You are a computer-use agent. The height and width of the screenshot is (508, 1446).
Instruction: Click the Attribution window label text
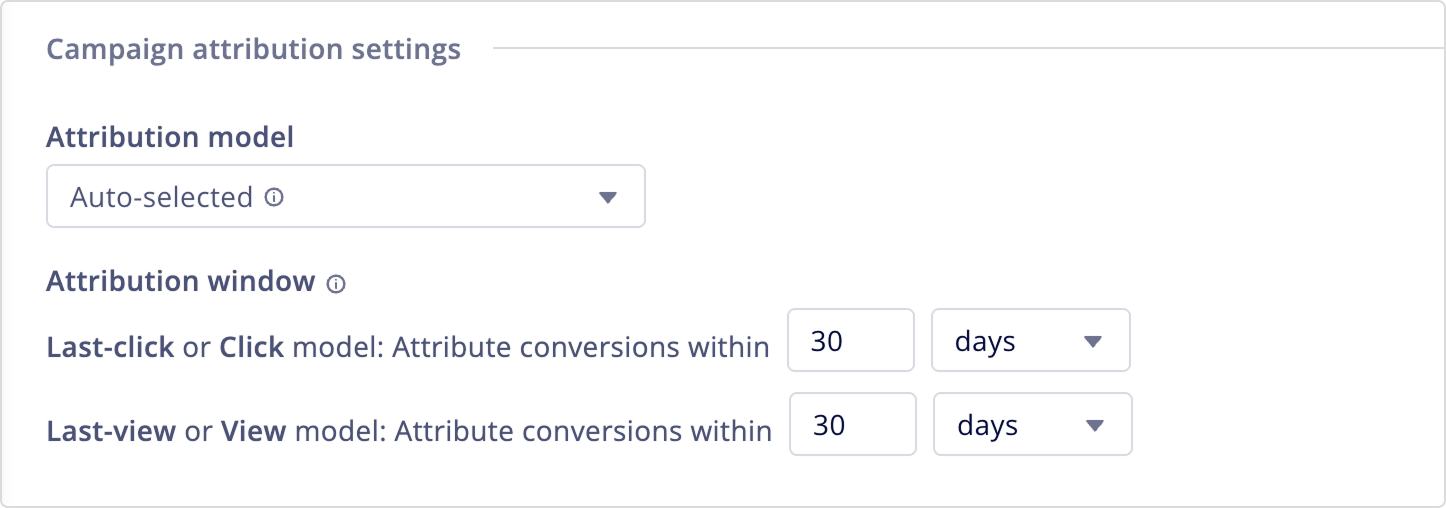click(x=181, y=282)
